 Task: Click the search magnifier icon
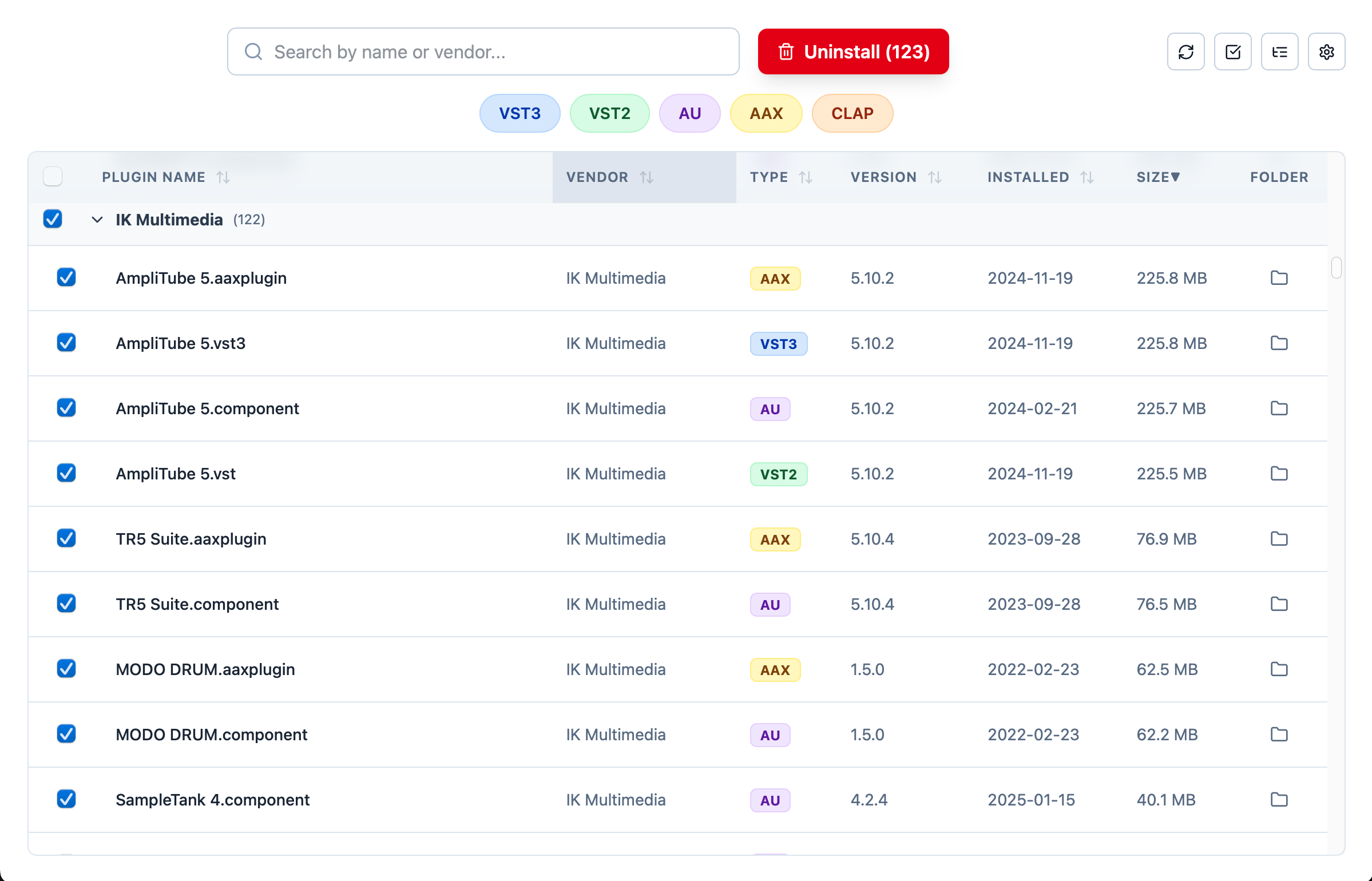pyautogui.click(x=253, y=52)
